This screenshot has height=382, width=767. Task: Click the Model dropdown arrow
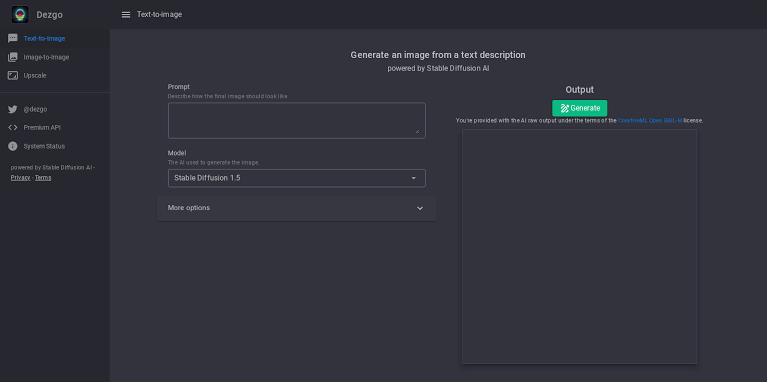[x=414, y=178]
